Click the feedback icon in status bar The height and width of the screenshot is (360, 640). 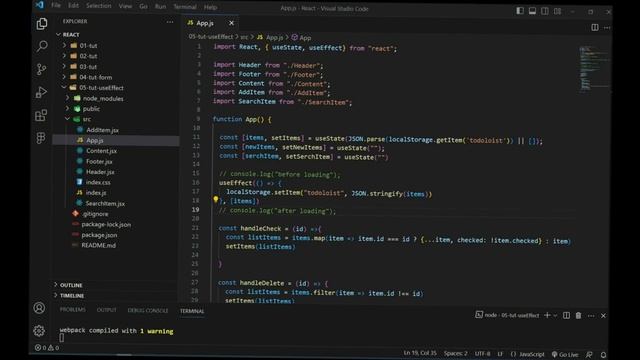coord(589,355)
